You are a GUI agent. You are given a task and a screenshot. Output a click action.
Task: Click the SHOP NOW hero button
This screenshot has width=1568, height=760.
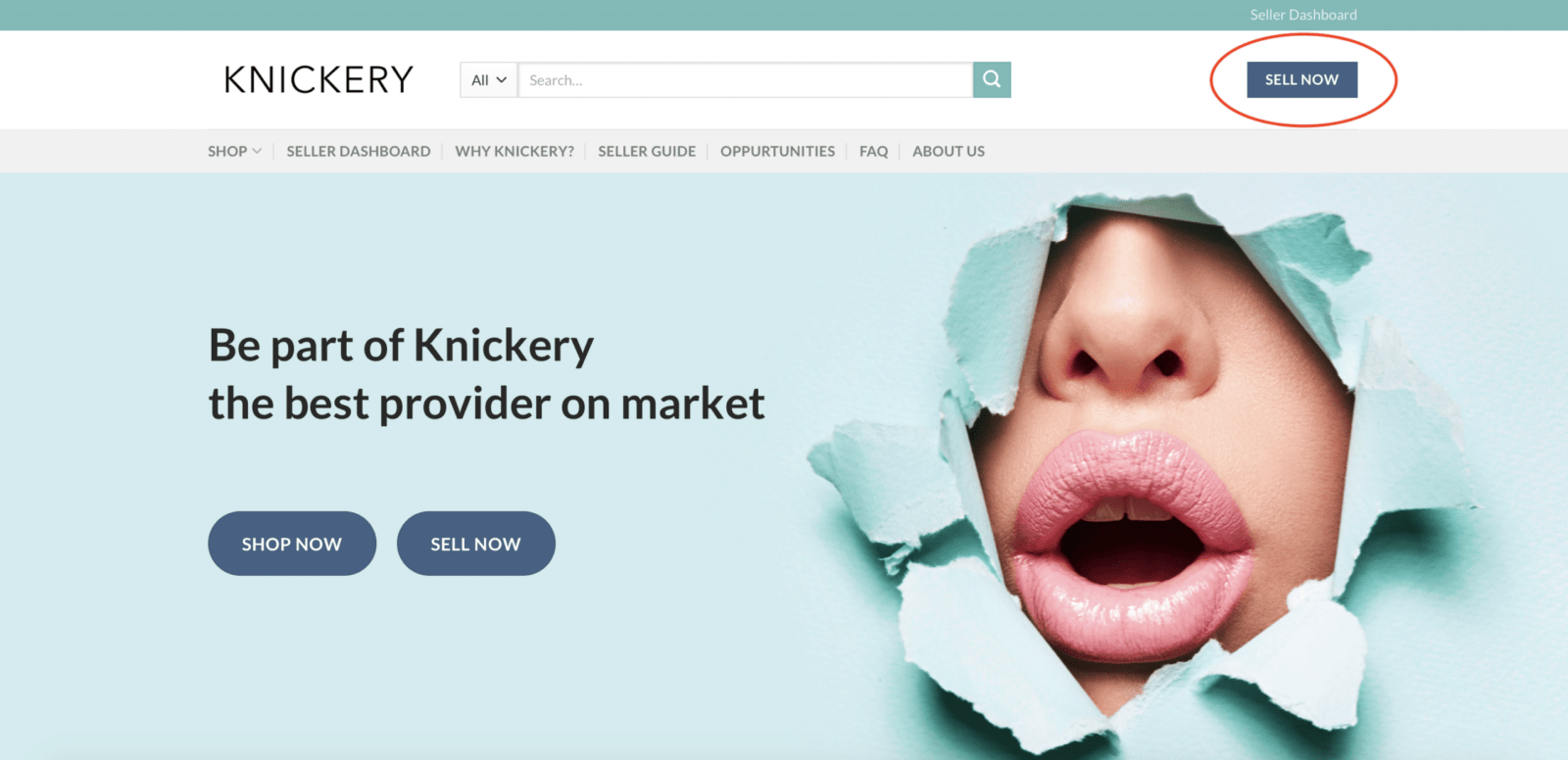pyautogui.click(x=292, y=544)
